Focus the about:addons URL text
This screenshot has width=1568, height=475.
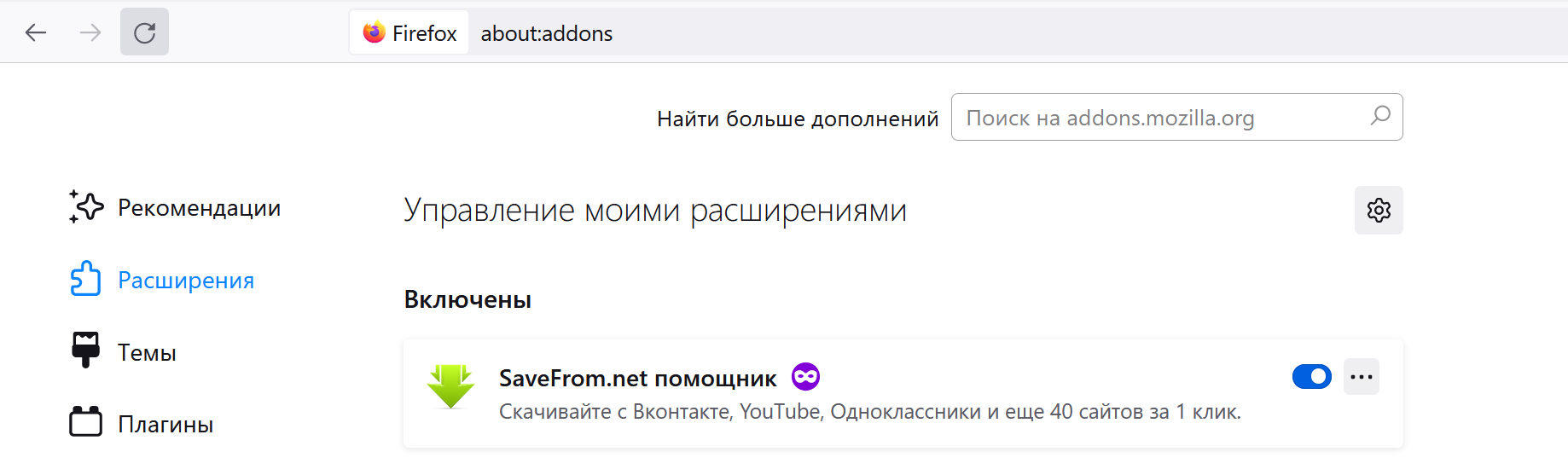pyautogui.click(x=546, y=33)
